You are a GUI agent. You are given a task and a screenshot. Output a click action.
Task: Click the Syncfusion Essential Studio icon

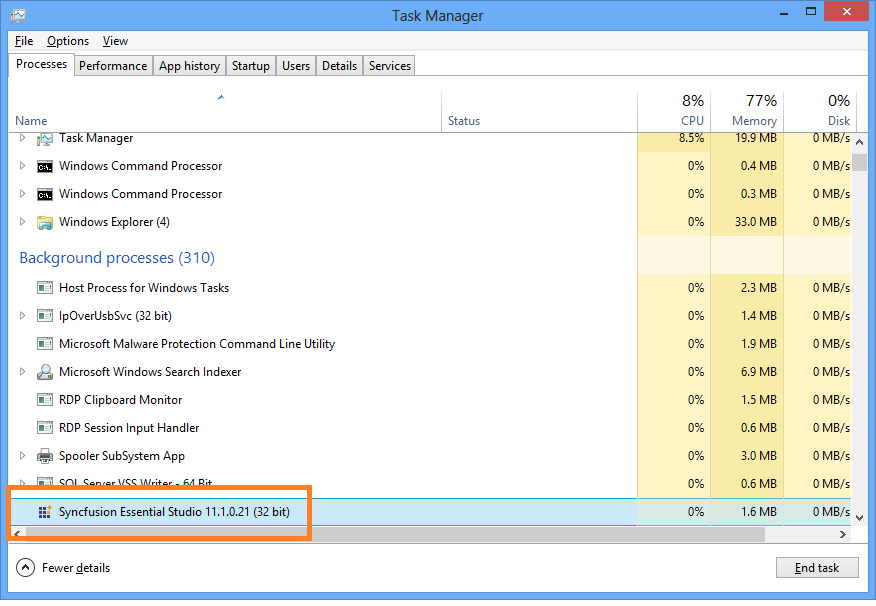[x=45, y=512]
